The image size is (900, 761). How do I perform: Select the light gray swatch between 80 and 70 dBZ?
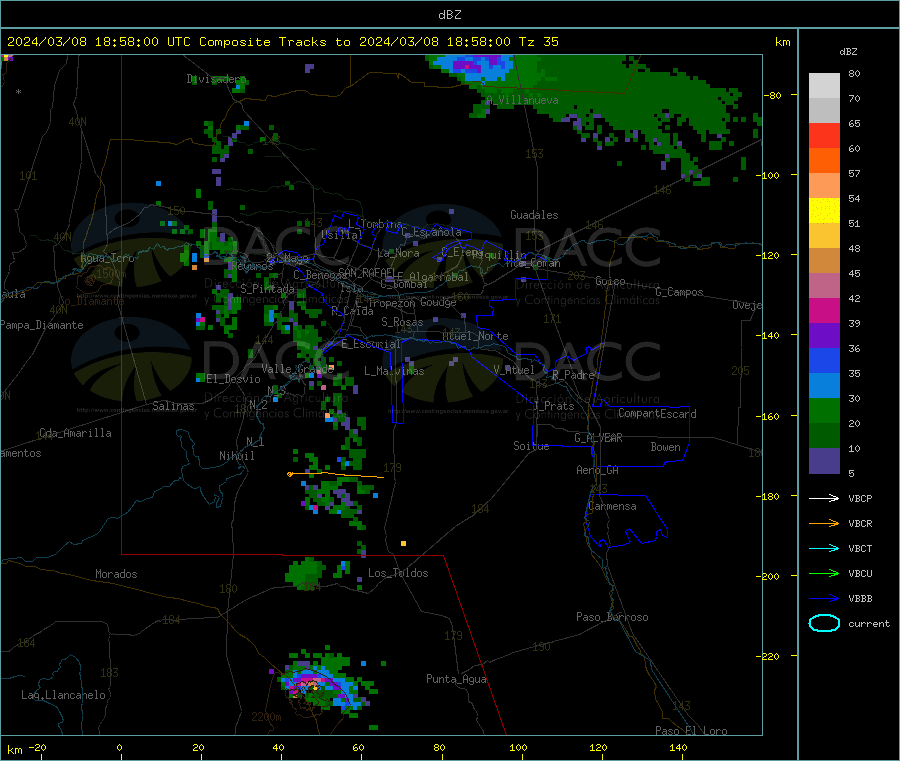click(824, 86)
